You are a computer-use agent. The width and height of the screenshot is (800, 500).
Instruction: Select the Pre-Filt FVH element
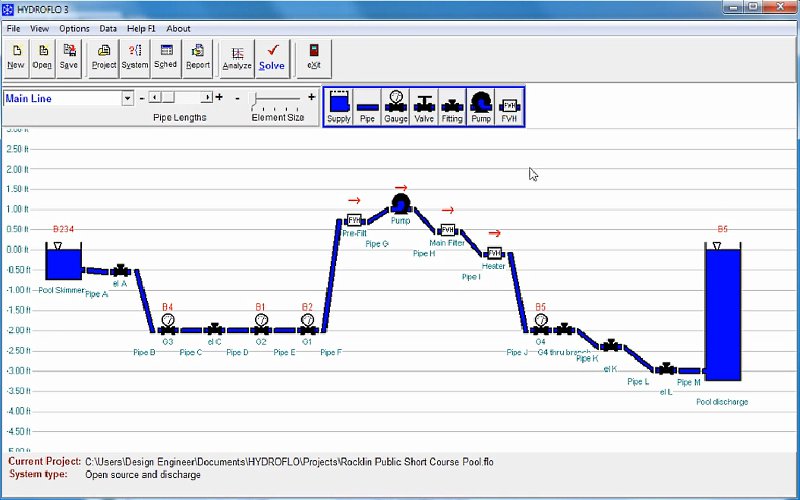(x=354, y=220)
